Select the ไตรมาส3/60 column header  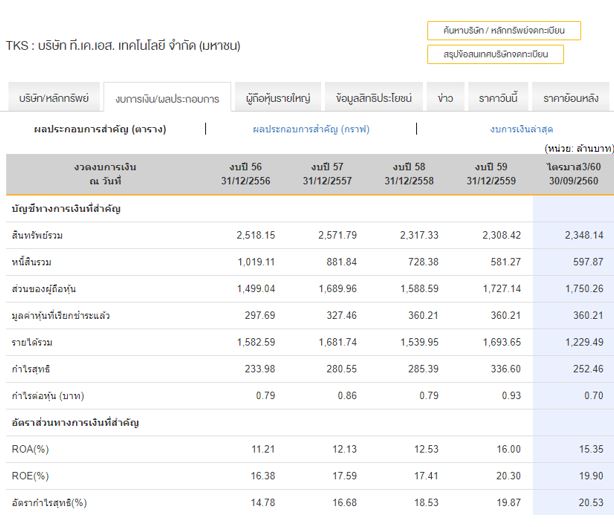pos(573,173)
